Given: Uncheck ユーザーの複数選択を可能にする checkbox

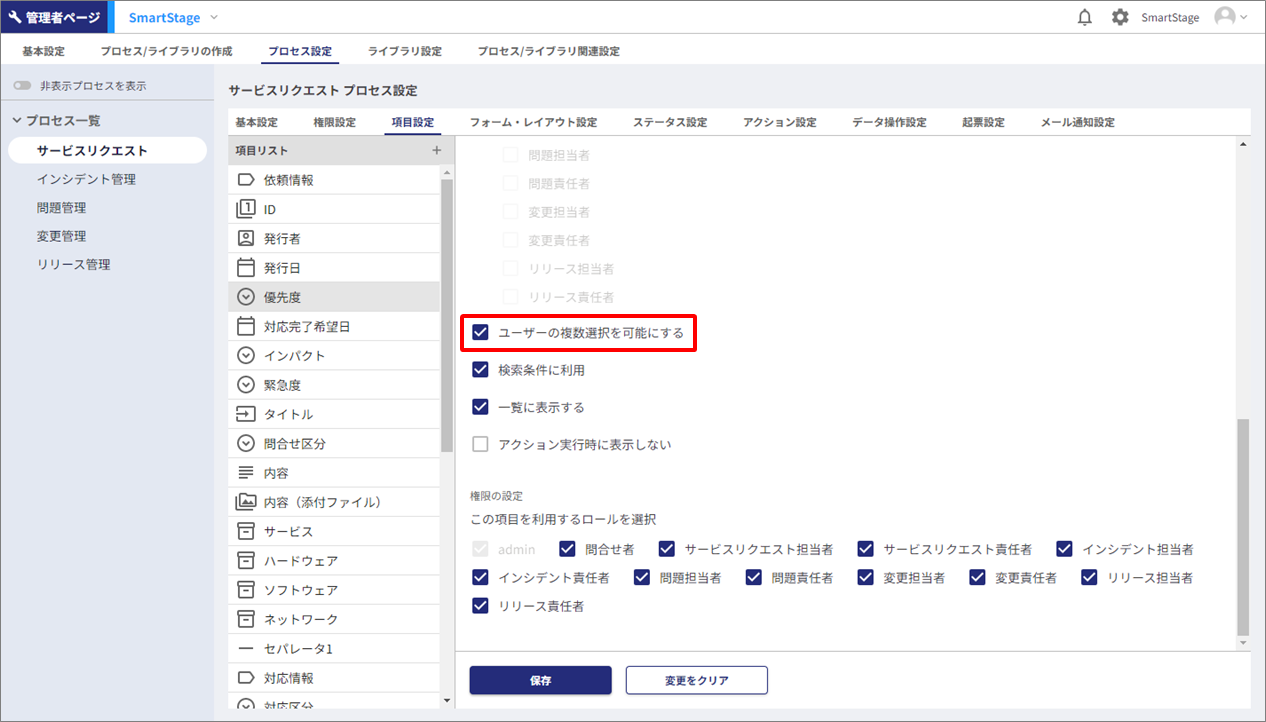Looking at the screenshot, I should [x=481, y=332].
